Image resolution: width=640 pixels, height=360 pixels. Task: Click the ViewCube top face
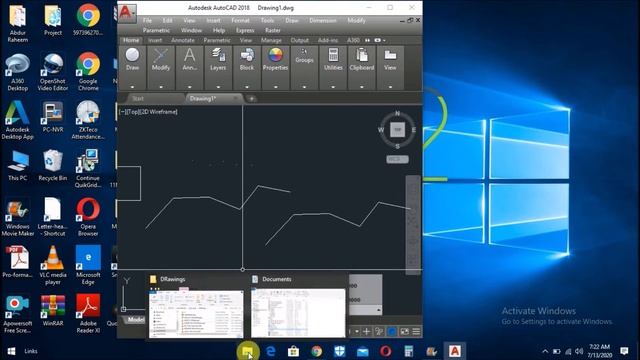[x=397, y=130]
